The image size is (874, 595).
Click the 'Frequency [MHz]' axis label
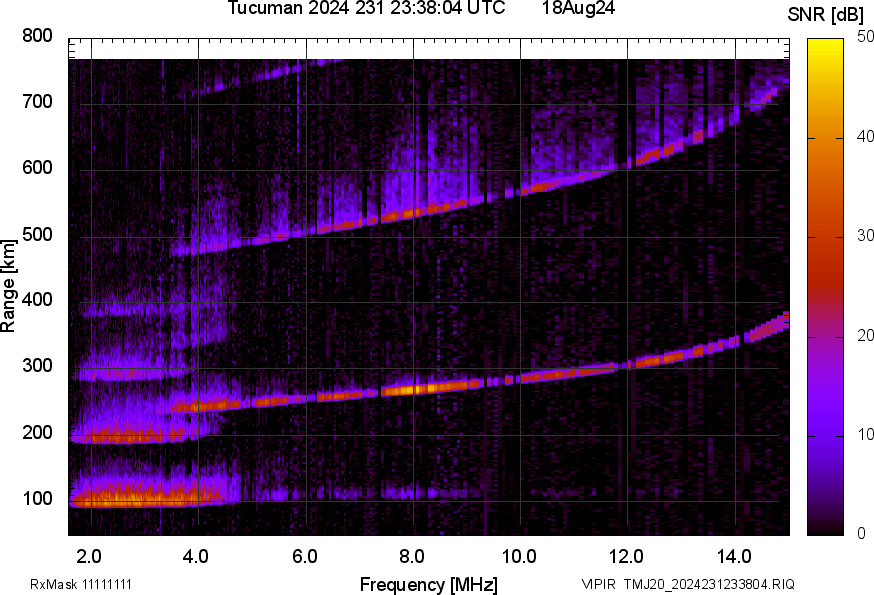coord(429,585)
